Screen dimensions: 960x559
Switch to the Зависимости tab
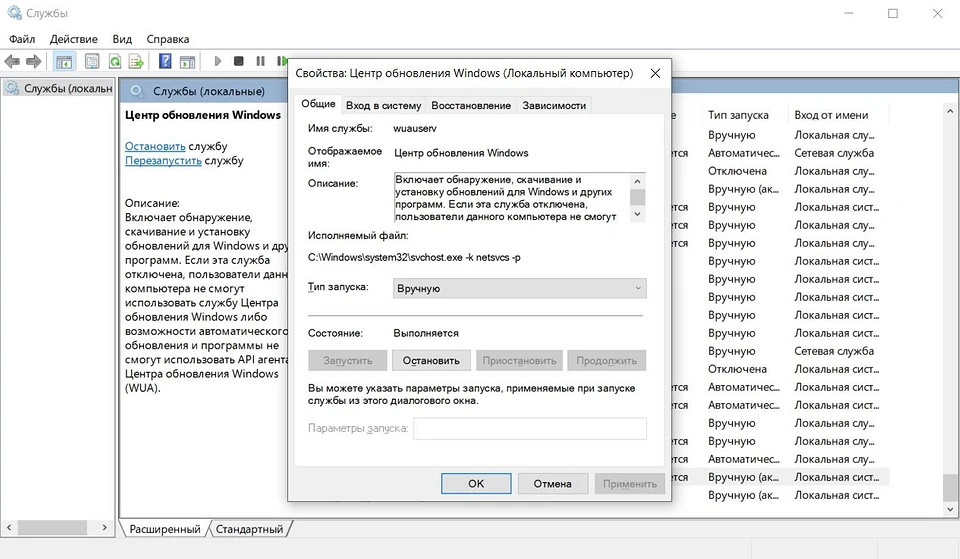tap(554, 105)
